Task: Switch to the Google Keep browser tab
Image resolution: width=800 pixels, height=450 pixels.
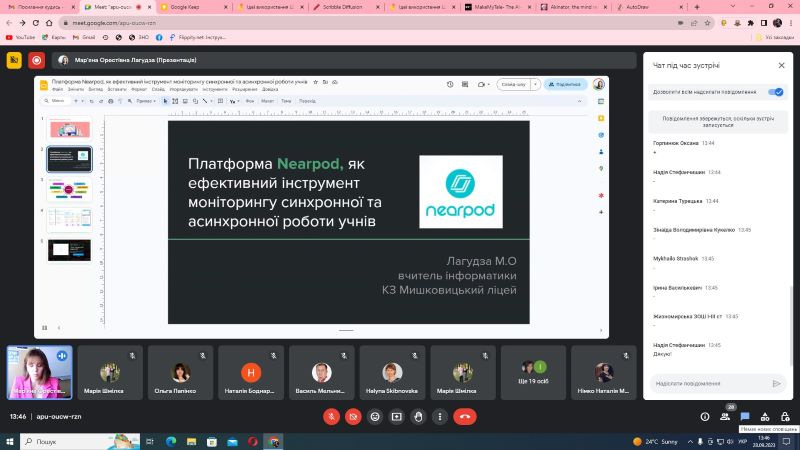Action: (x=194, y=7)
